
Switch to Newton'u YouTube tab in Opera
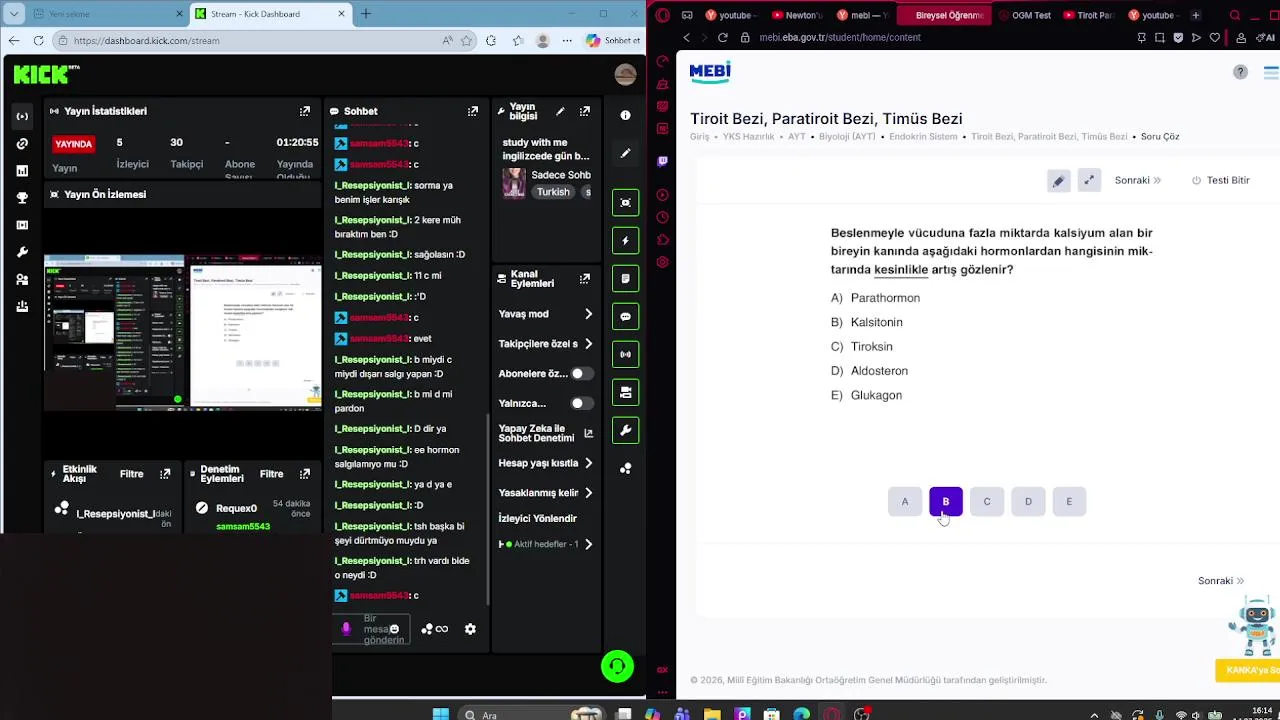[796, 15]
